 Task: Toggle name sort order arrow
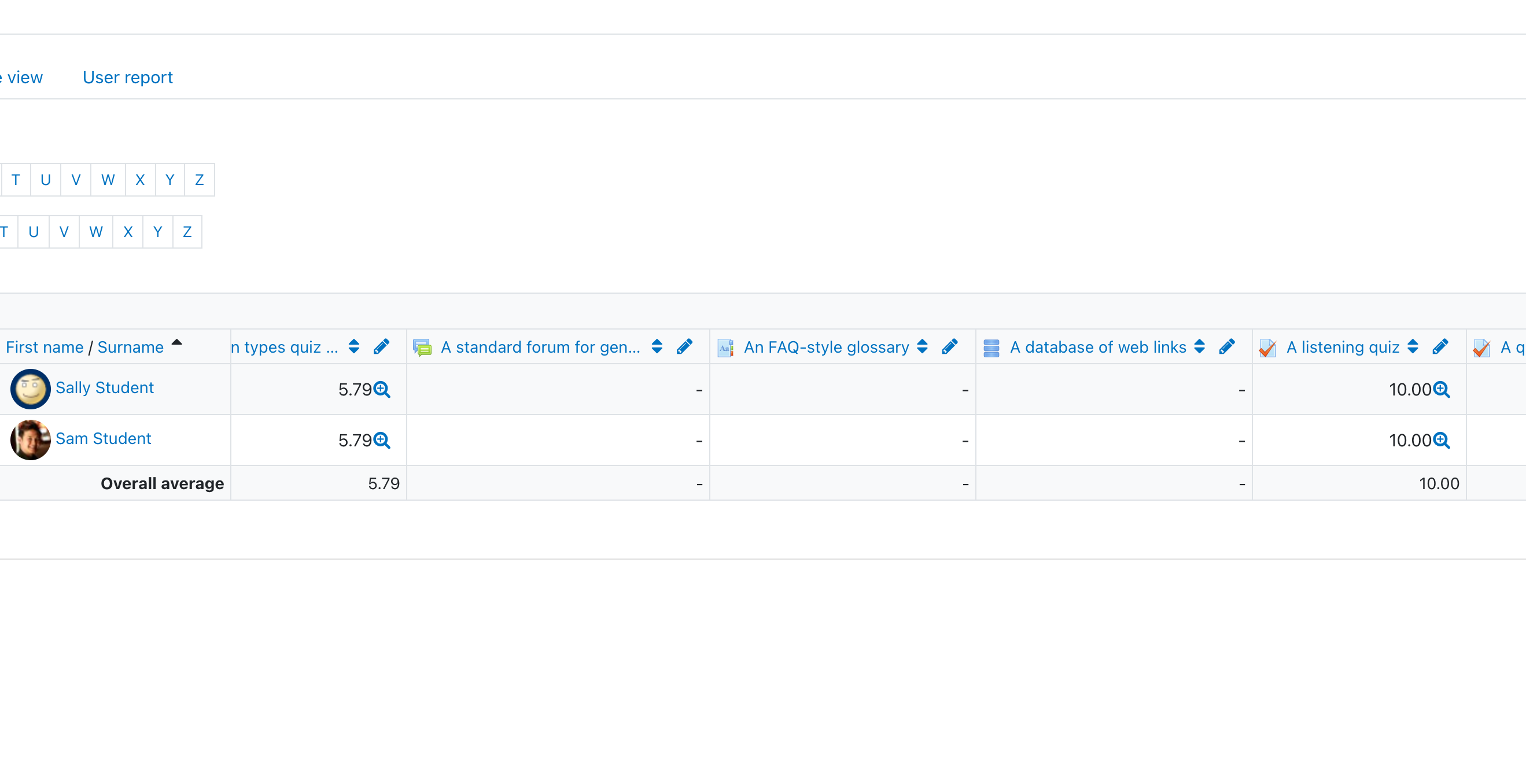[176, 342]
